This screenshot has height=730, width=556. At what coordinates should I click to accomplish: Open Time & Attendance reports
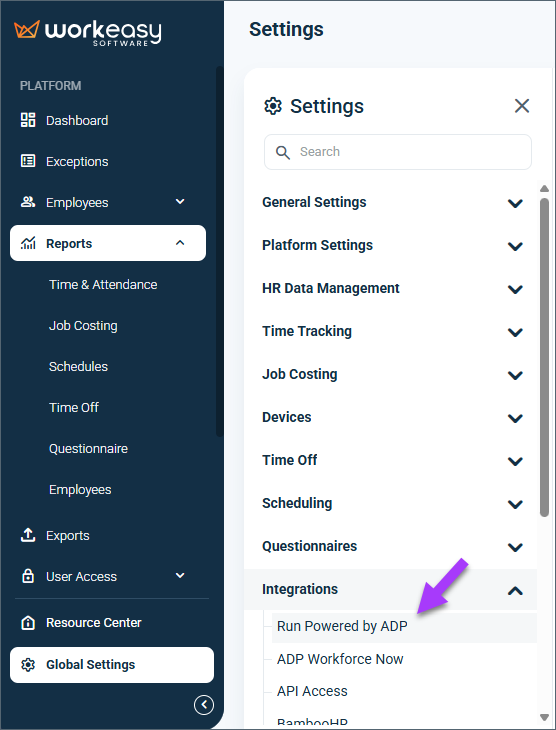pos(103,284)
